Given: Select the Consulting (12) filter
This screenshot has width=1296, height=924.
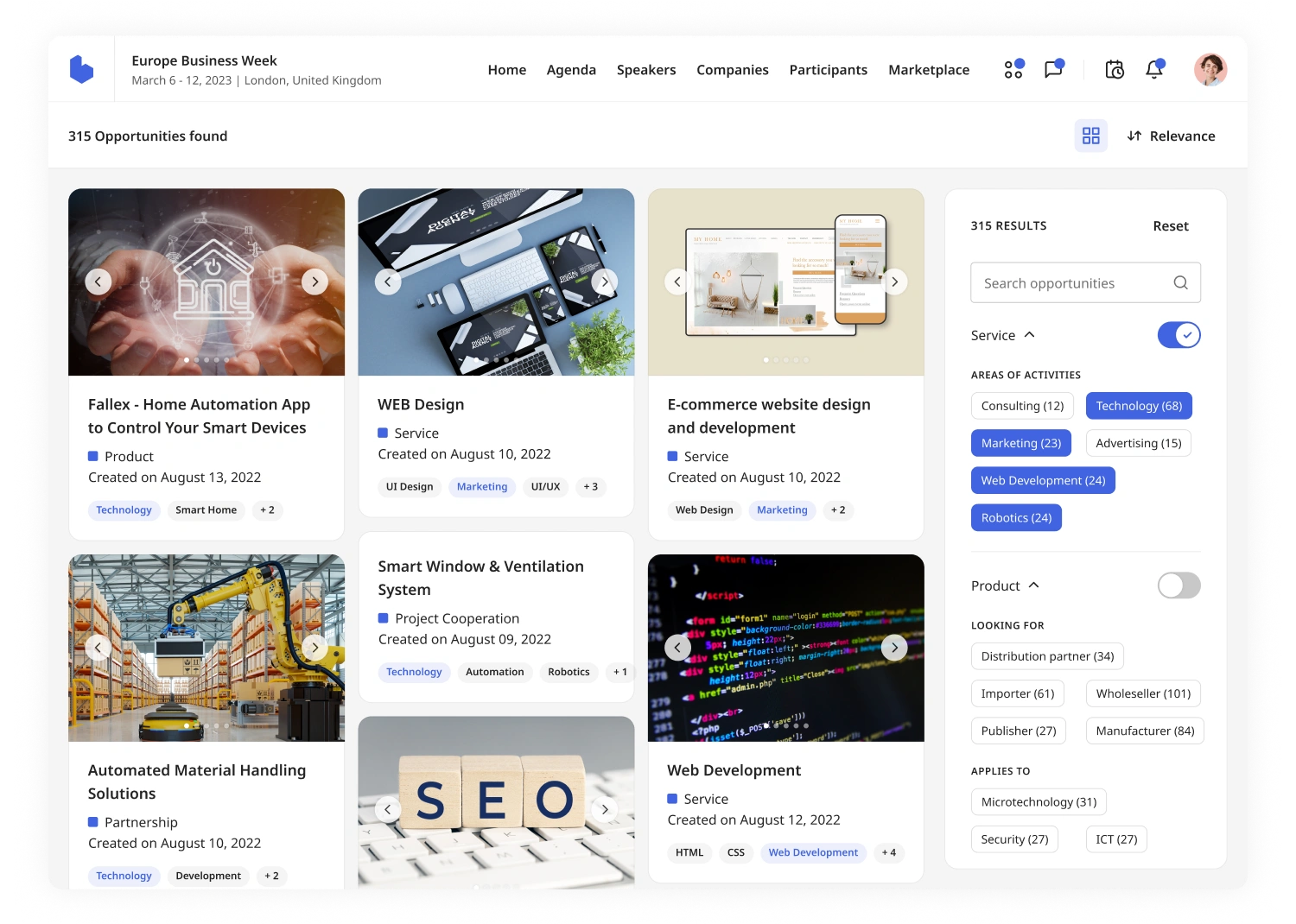Looking at the screenshot, I should [1022, 406].
